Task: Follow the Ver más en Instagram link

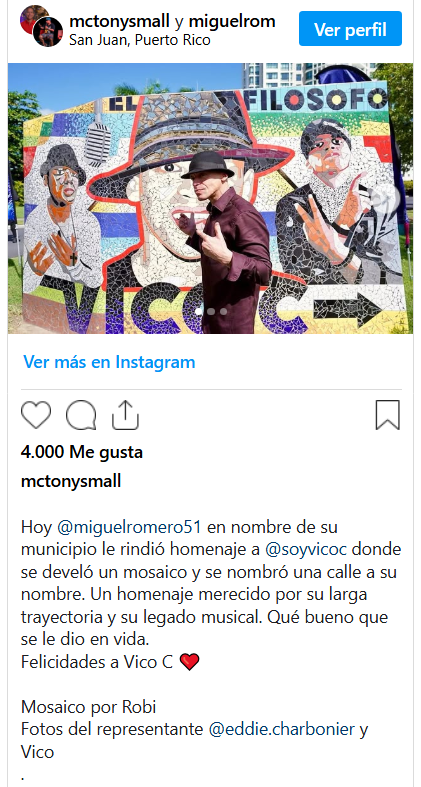Action: click(x=109, y=362)
